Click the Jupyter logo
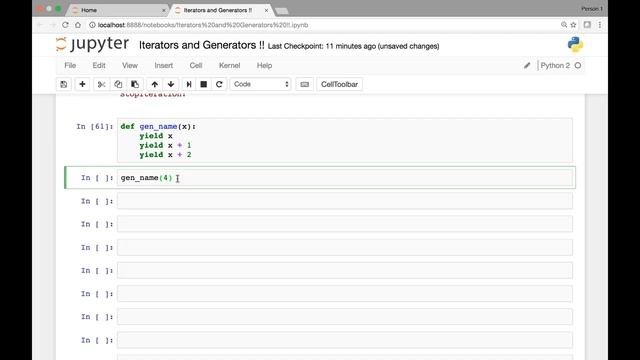 point(92,44)
